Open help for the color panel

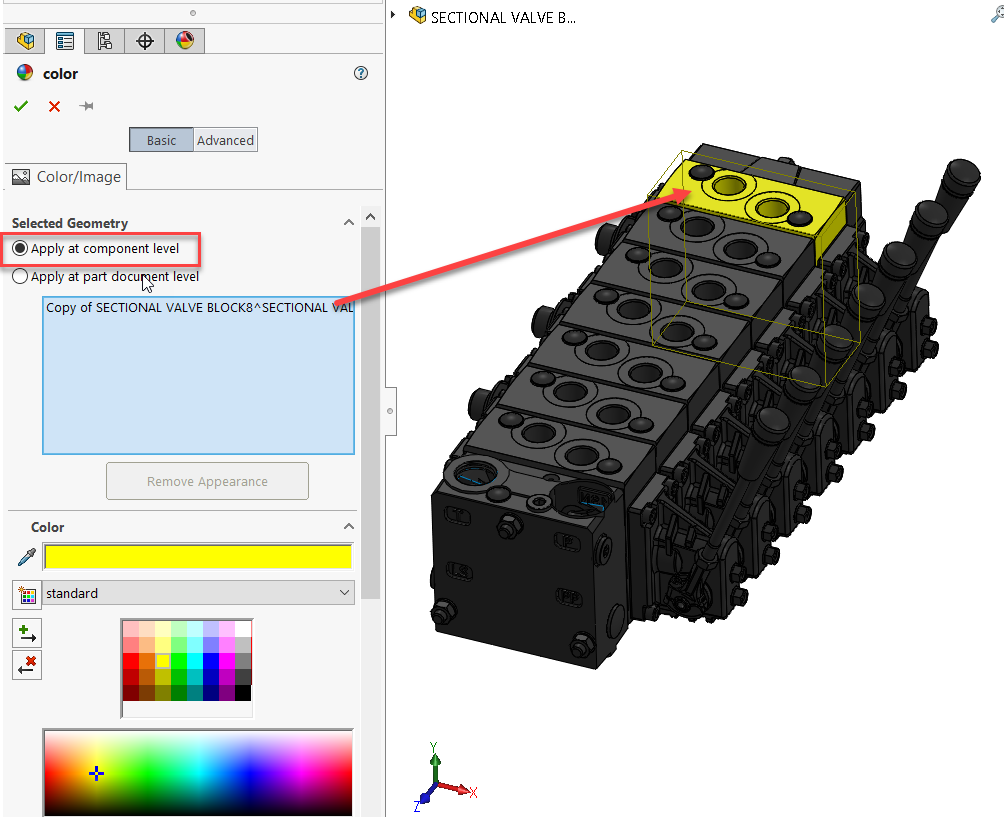click(x=361, y=73)
